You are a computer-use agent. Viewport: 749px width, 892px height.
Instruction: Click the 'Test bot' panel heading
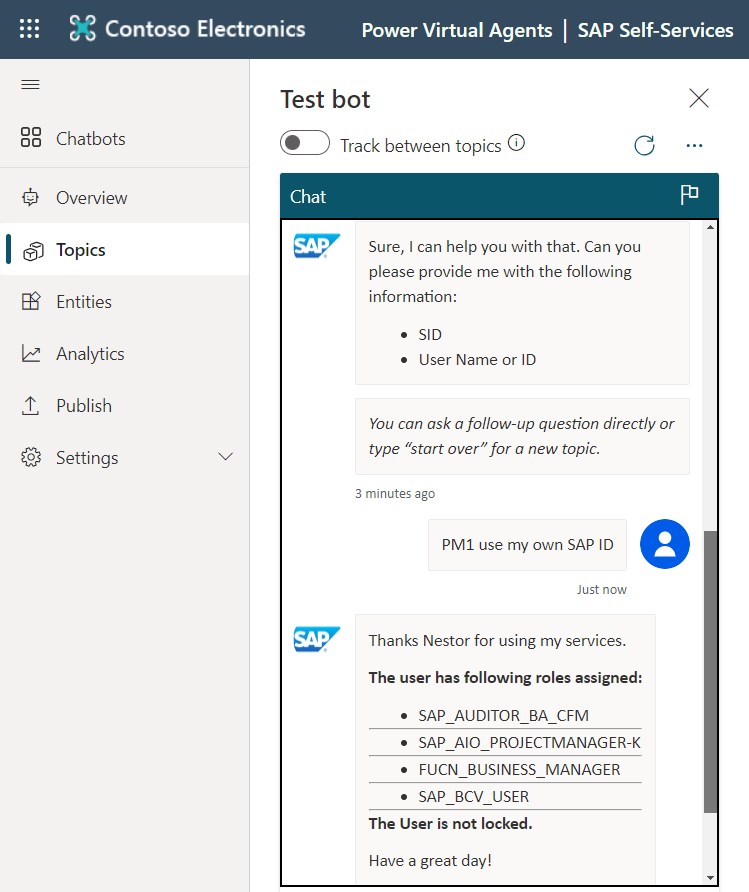pos(325,99)
